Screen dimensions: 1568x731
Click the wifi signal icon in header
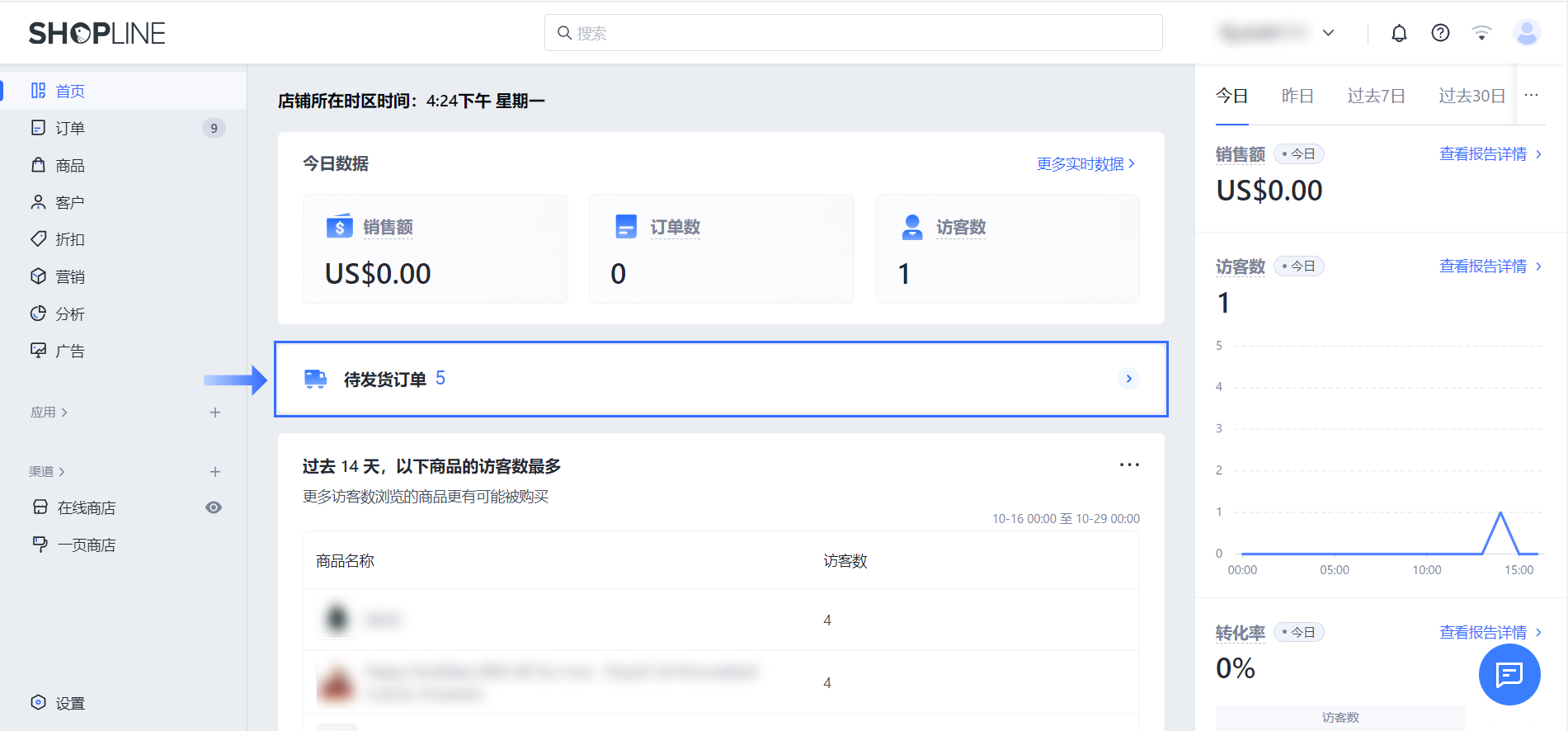pyautogui.click(x=1481, y=33)
